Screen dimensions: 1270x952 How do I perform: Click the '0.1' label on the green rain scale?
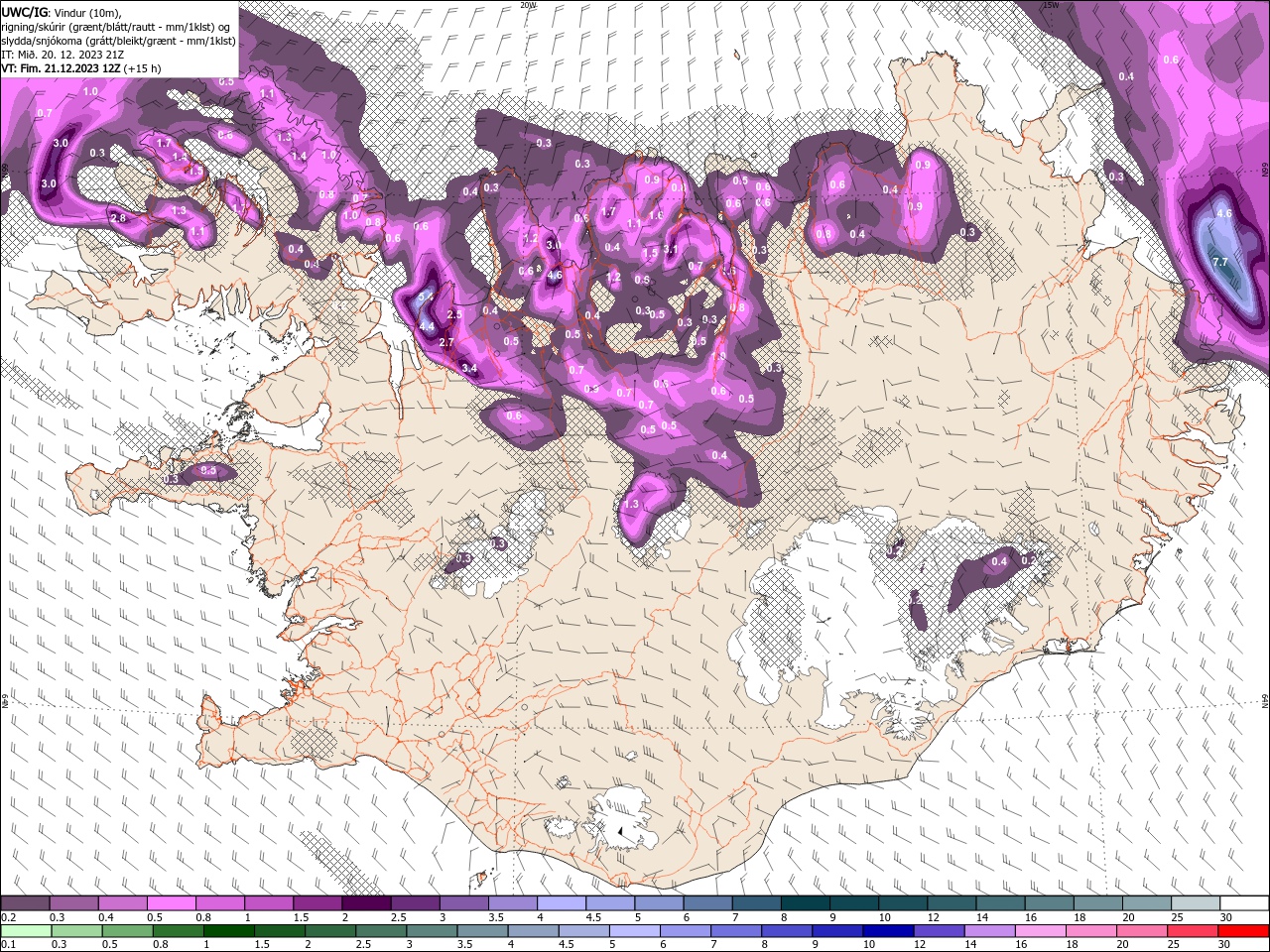(9, 944)
